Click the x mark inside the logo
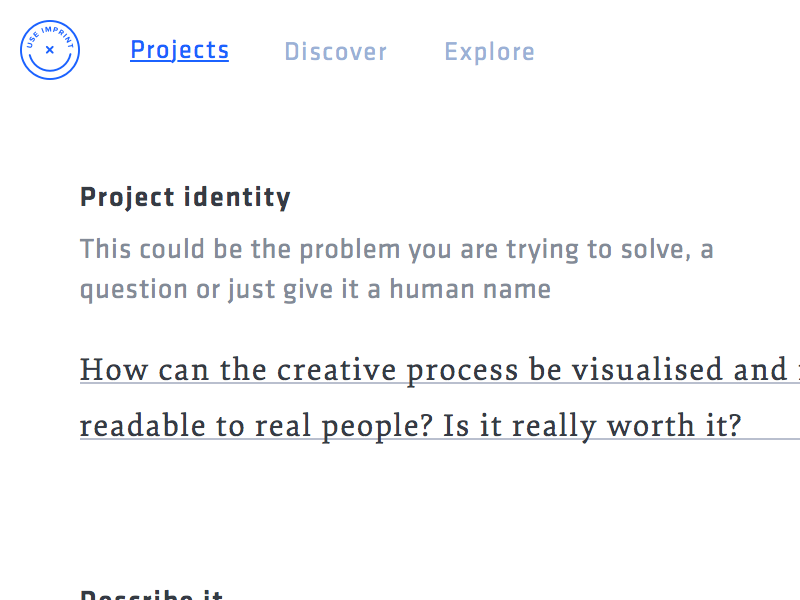The width and height of the screenshot is (800, 600). tap(50, 49)
